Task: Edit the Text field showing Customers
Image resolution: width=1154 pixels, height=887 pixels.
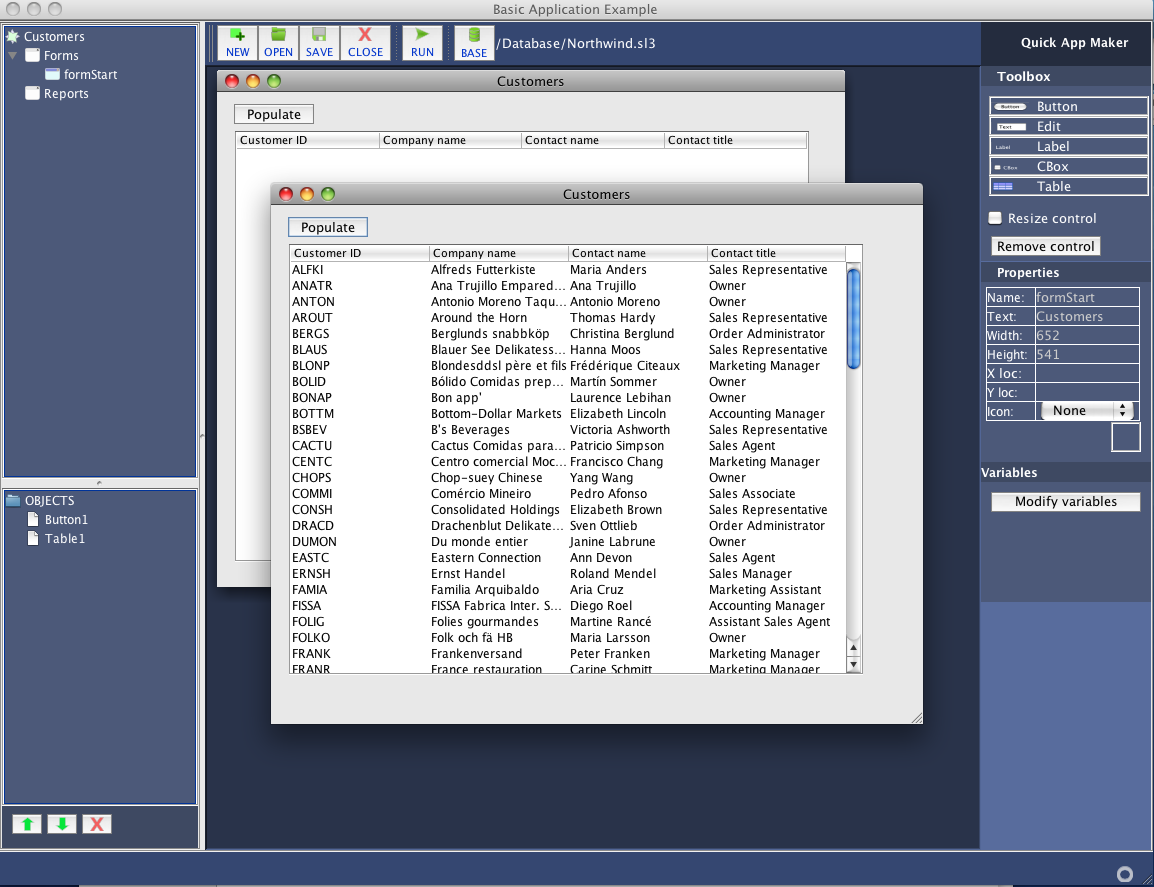Action: coord(1087,317)
